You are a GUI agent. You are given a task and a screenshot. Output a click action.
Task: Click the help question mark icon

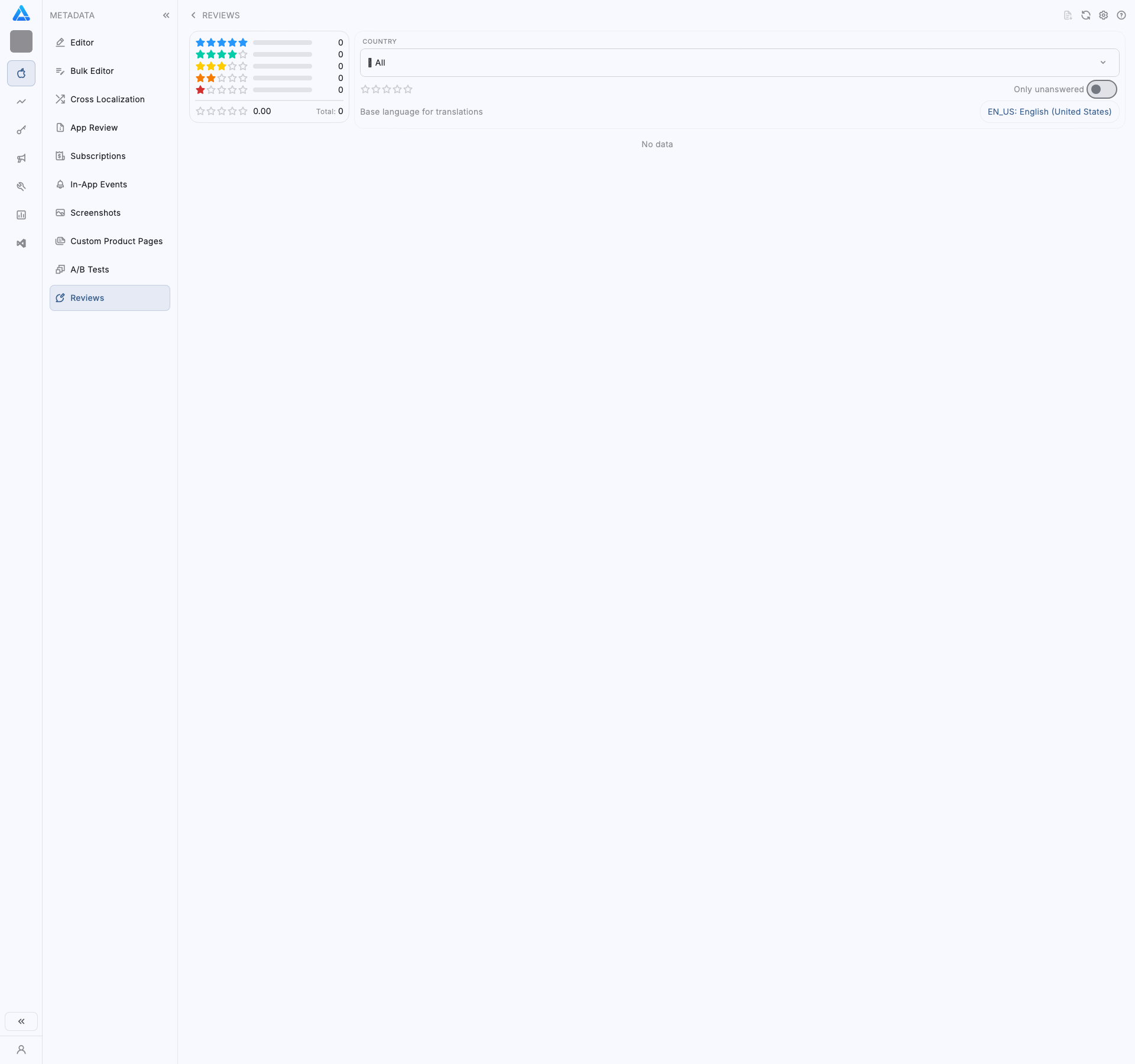coord(1121,15)
